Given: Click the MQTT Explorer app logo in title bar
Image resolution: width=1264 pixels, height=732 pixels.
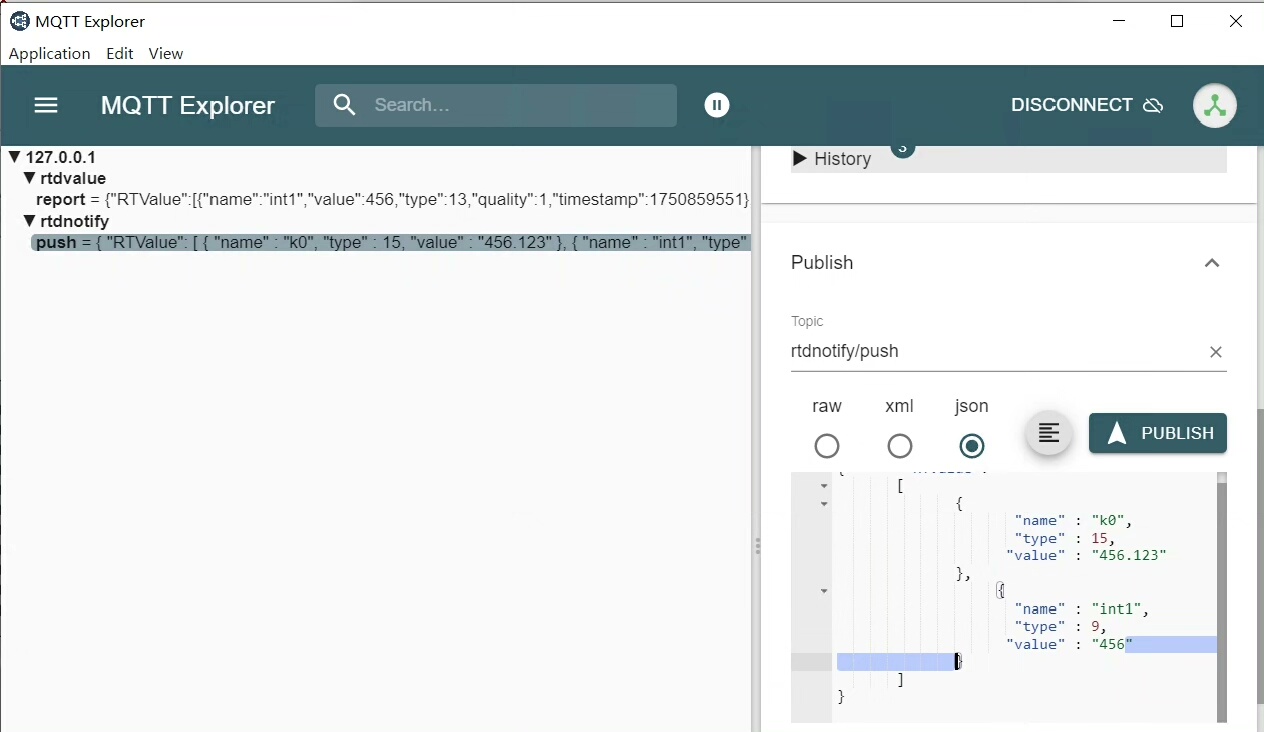Looking at the screenshot, I should tap(19, 21).
